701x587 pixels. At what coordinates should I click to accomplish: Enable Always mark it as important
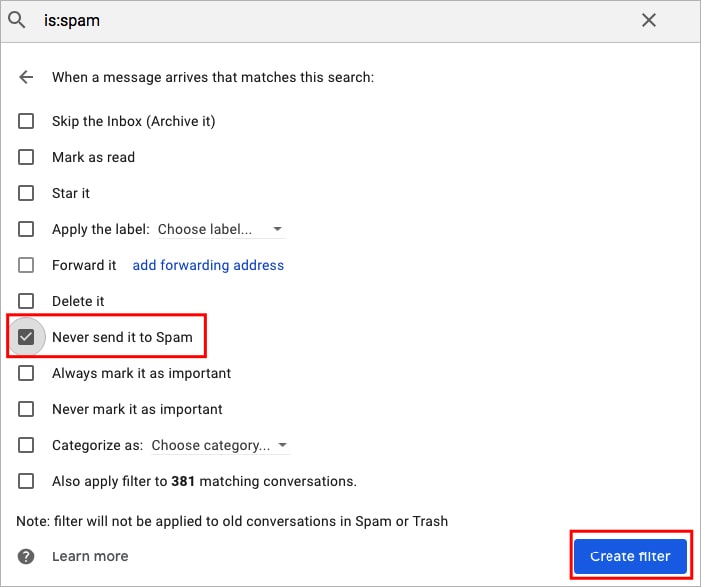coord(26,373)
